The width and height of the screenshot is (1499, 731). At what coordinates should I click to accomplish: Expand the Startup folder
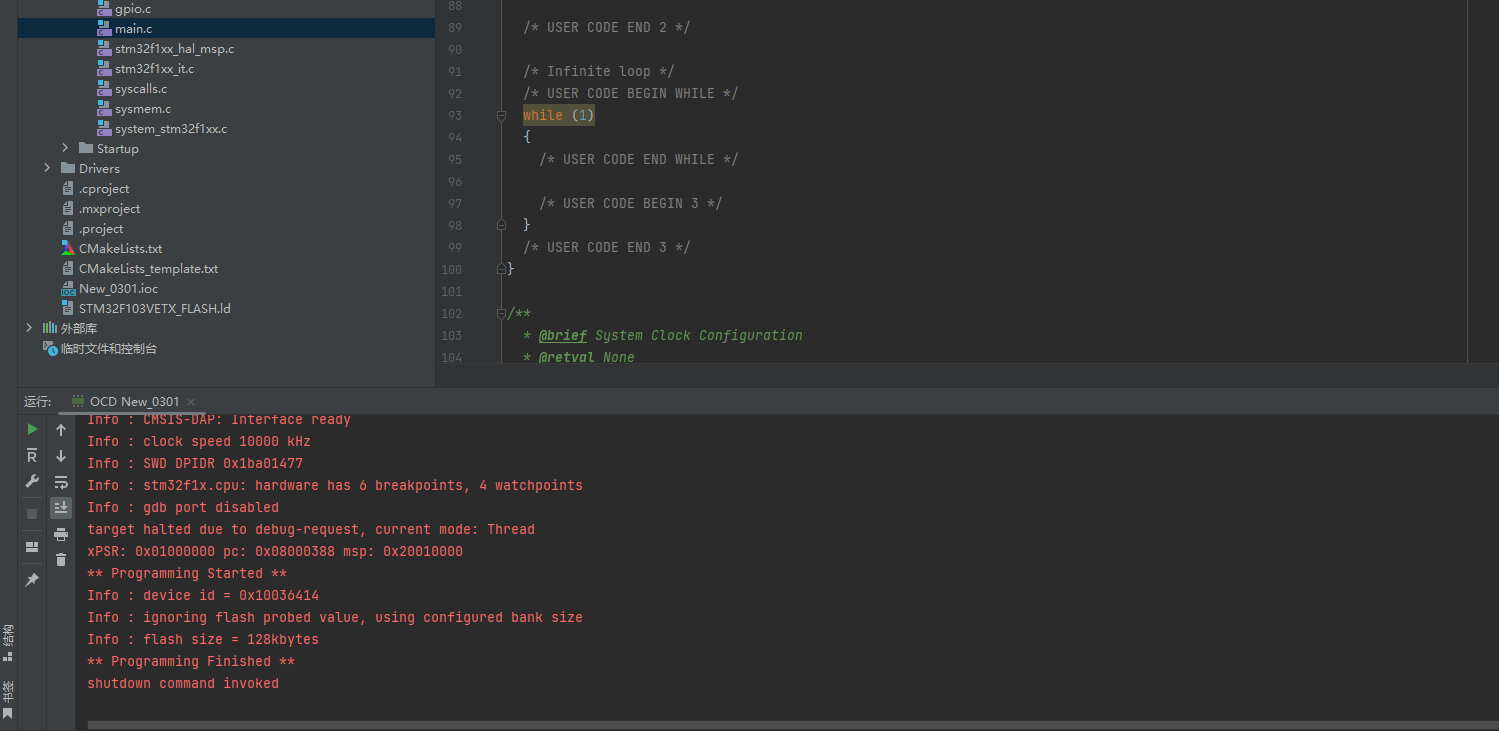pos(65,148)
